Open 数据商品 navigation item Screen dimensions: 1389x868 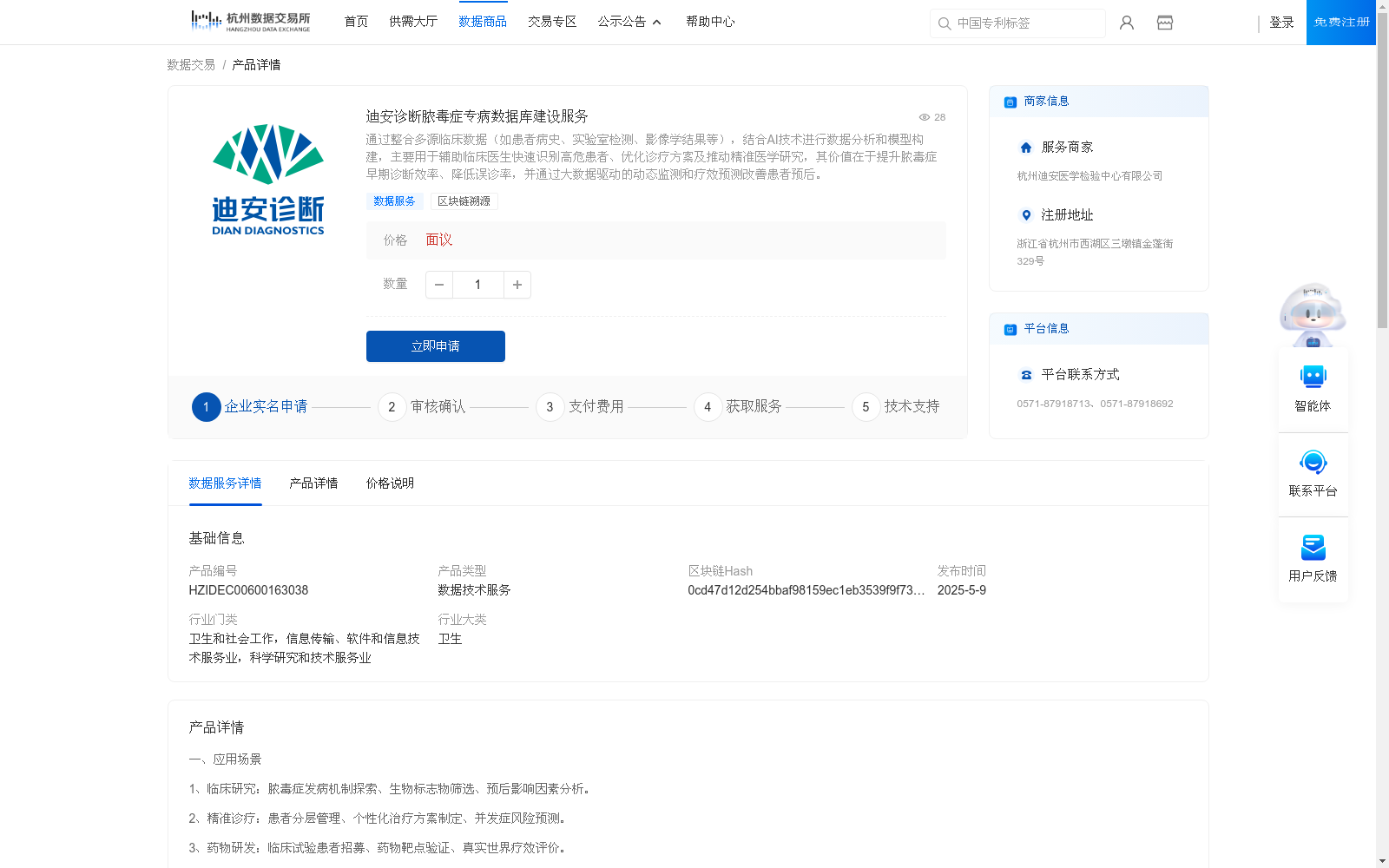[x=483, y=22]
